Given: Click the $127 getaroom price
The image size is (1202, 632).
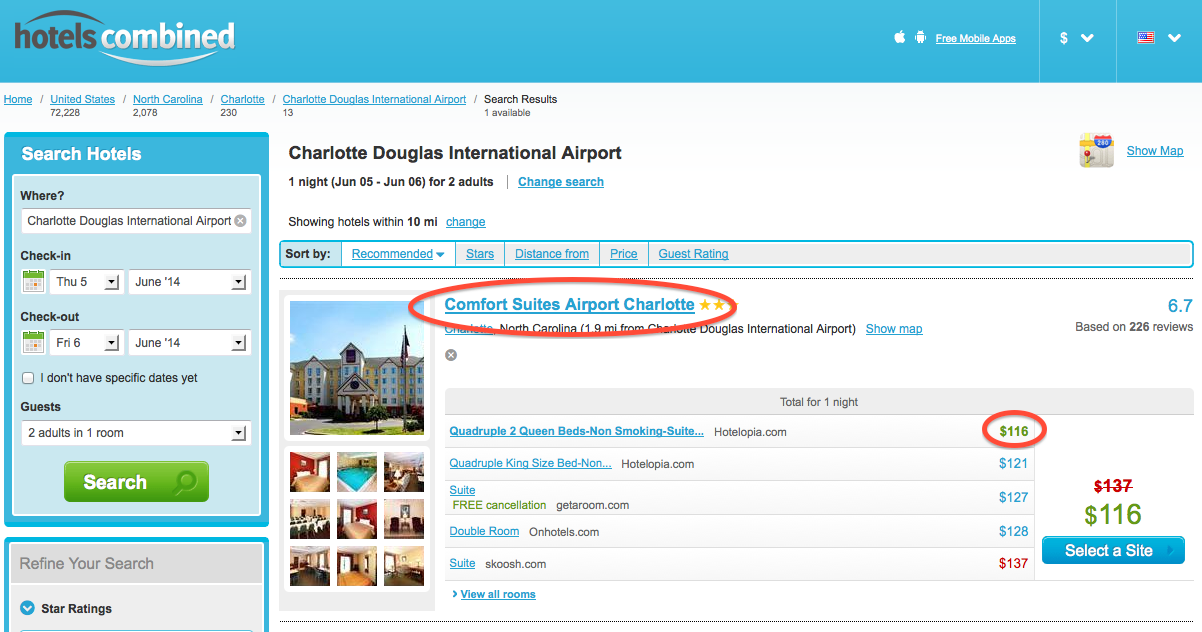Looking at the screenshot, I should (1014, 497).
